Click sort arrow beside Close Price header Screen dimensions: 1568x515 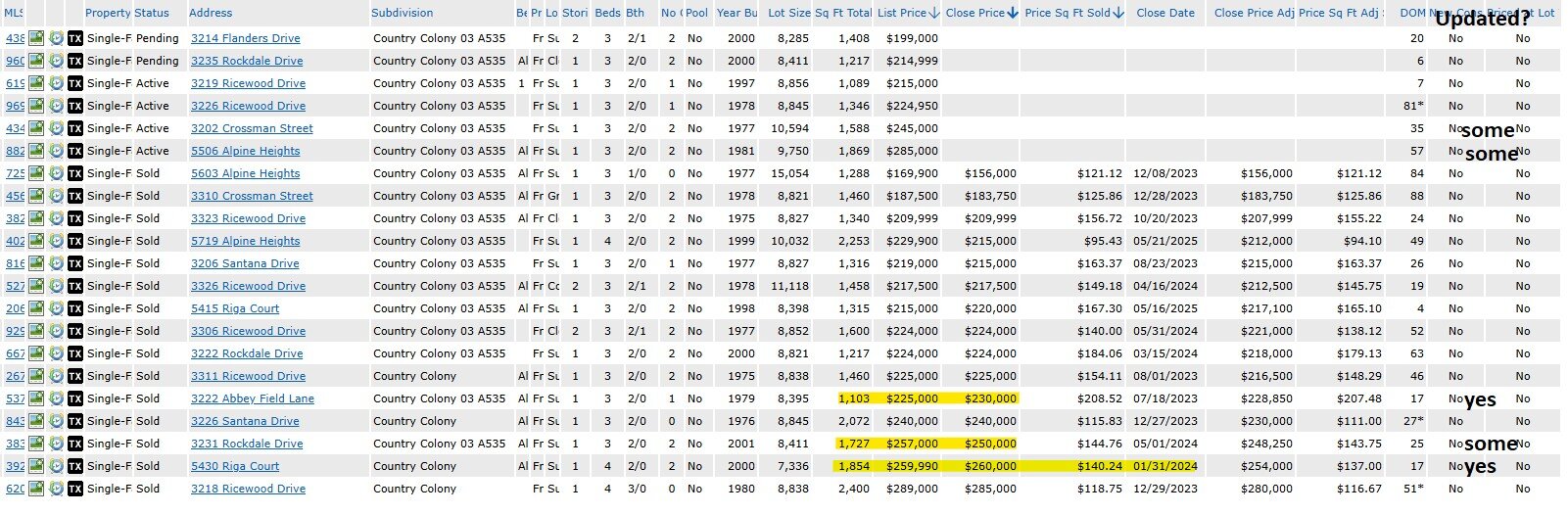(1013, 14)
